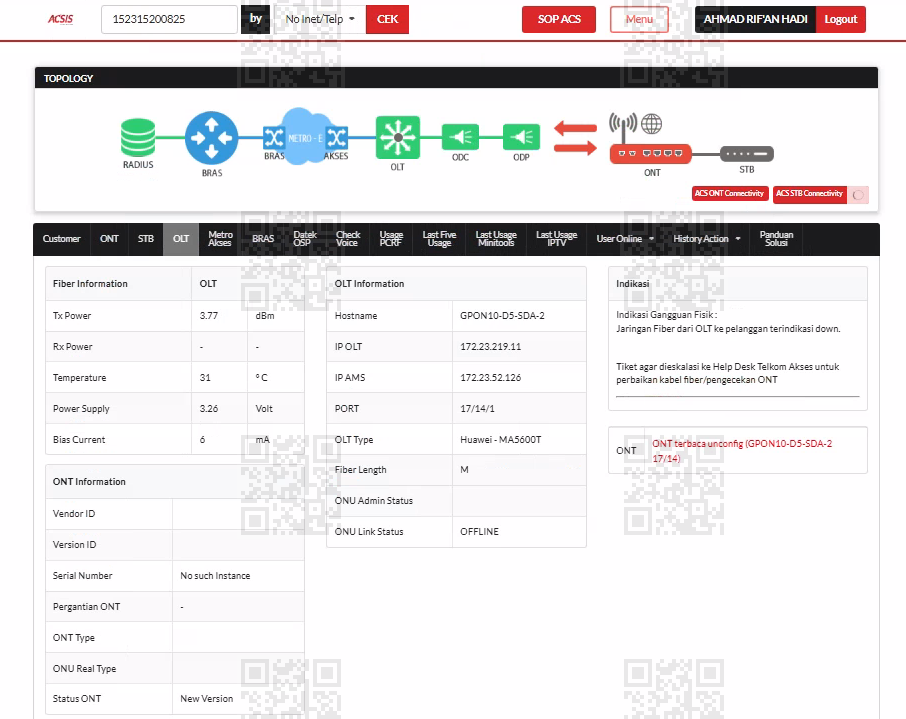This screenshot has height=719, width=906.
Task: Click the RADIUS database icon in topology
Action: [x=138, y=138]
